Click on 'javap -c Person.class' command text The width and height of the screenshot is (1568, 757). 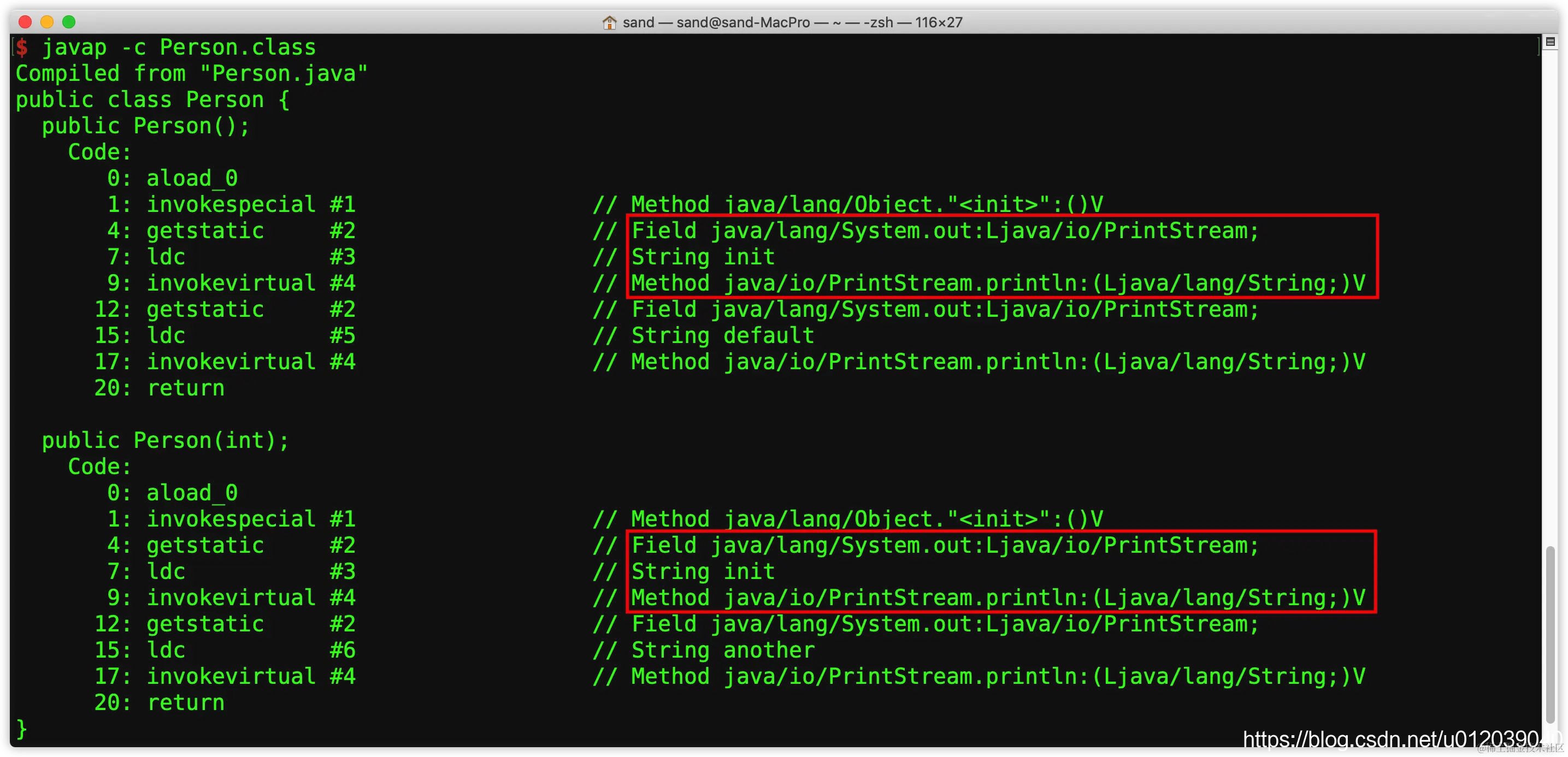click(x=179, y=48)
